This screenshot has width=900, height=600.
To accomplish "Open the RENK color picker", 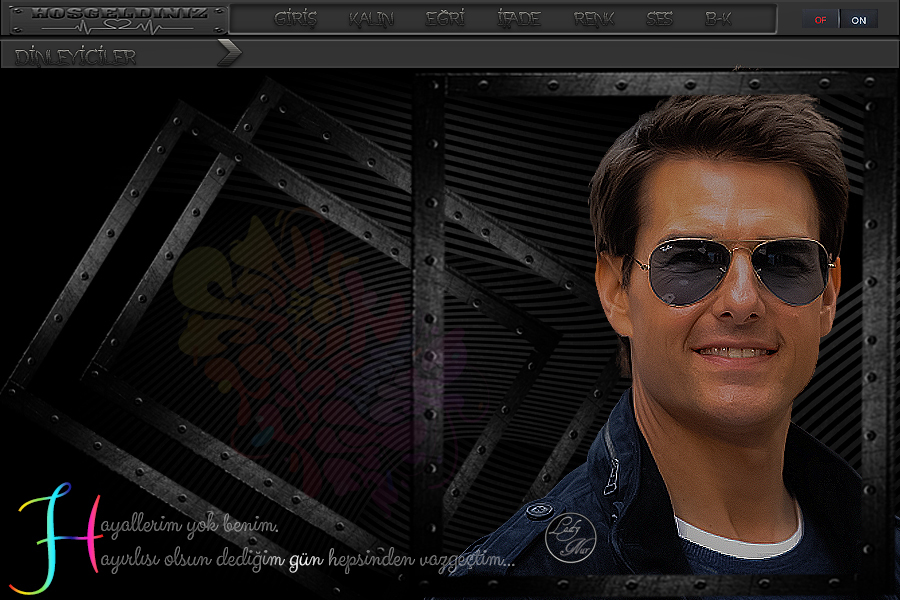I will (x=594, y=19).
